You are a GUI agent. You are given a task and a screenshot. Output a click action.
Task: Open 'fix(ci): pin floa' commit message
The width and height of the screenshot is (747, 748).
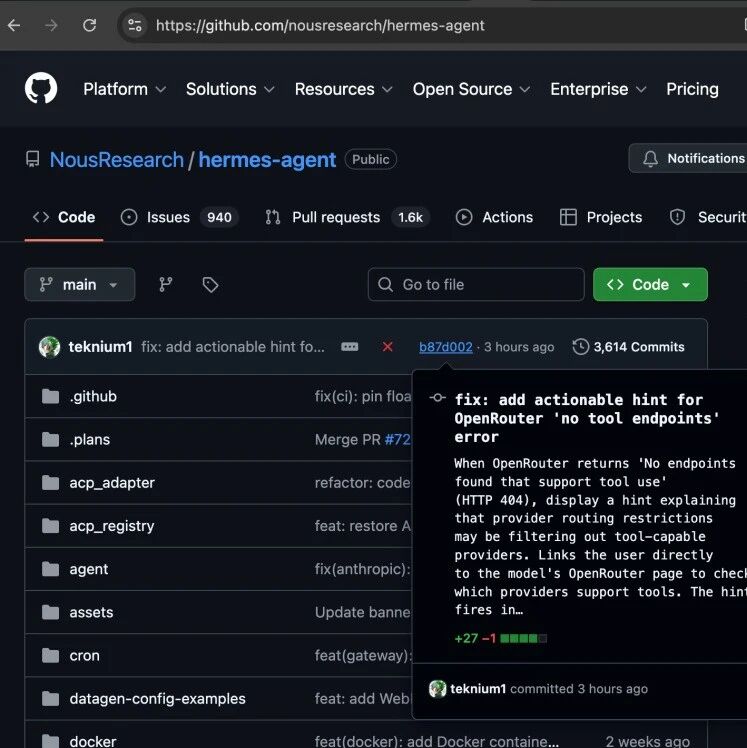click(363, 396)
